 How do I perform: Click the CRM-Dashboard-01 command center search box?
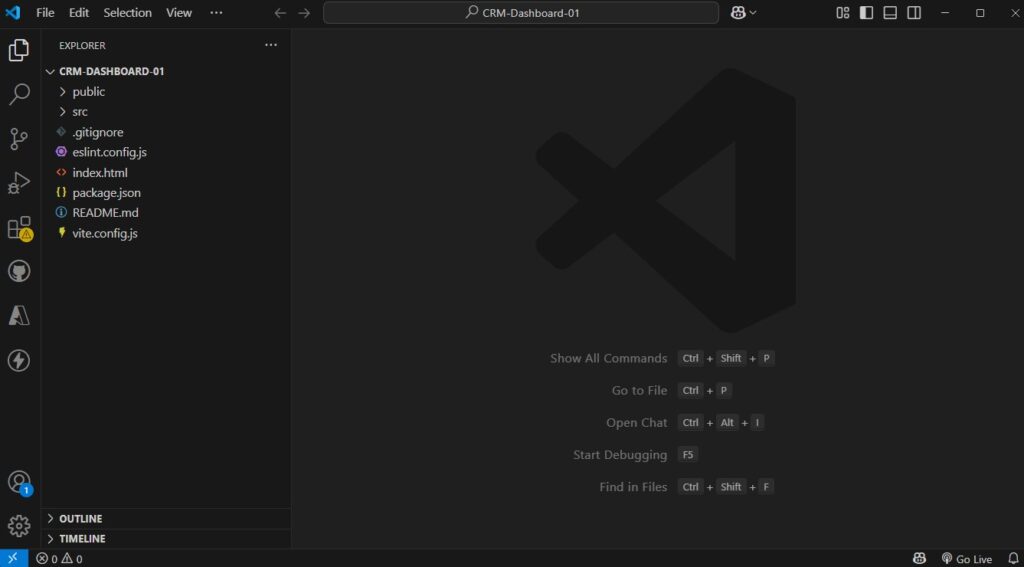point(521,13)
